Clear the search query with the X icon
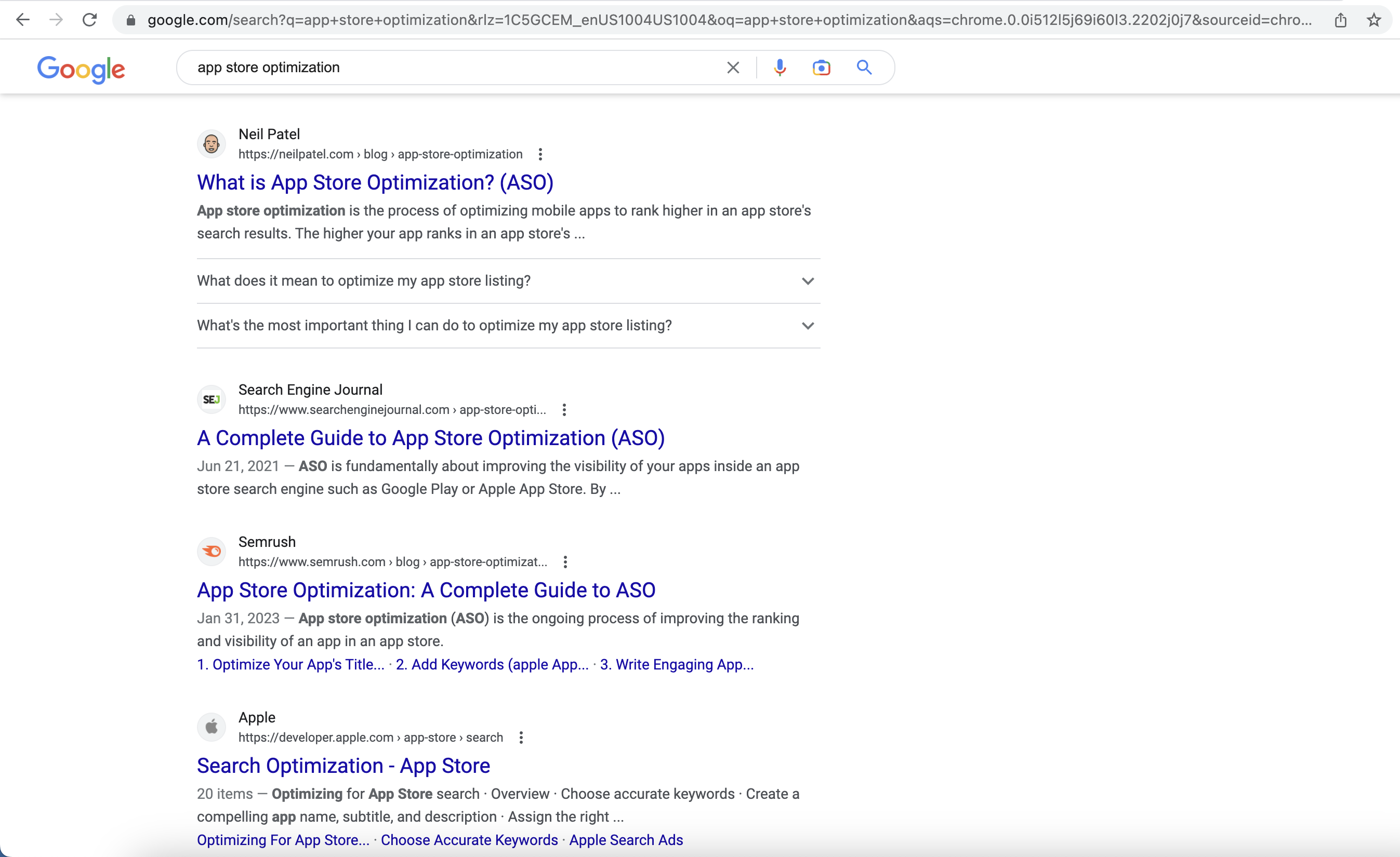The height and width of the screenshot is (857, 1400). 732,67
